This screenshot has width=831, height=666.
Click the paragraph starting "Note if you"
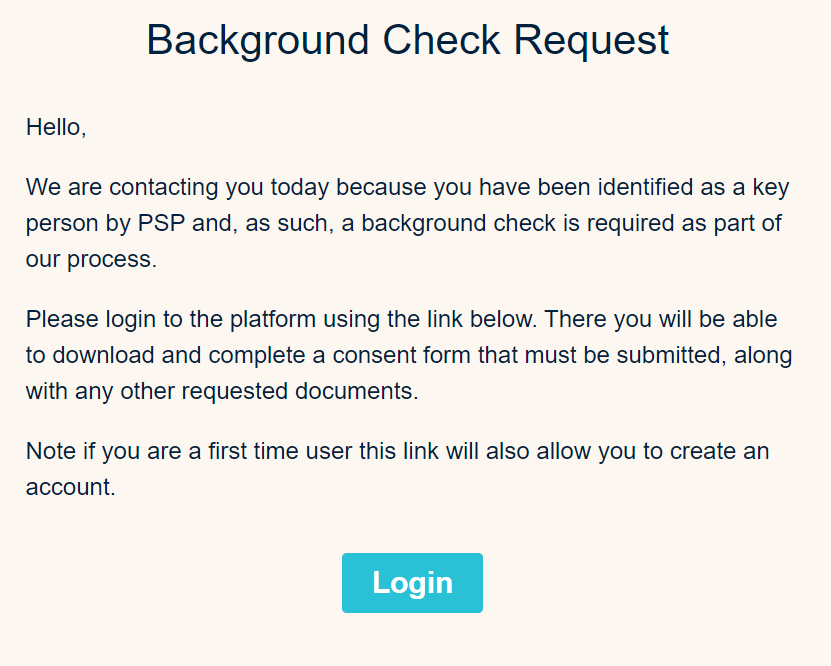[x=397, y=451]
